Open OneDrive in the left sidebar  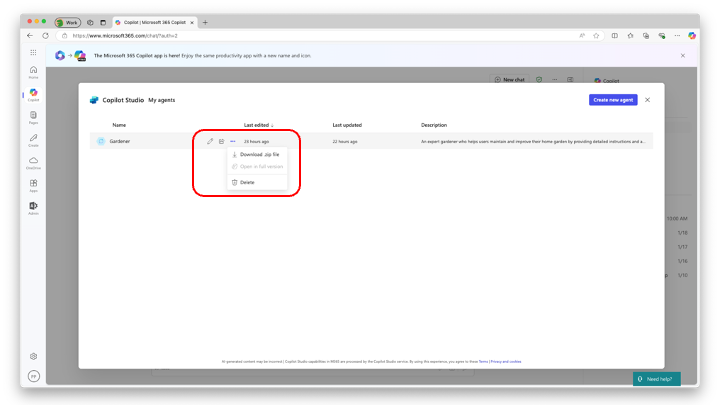[34, 163]
